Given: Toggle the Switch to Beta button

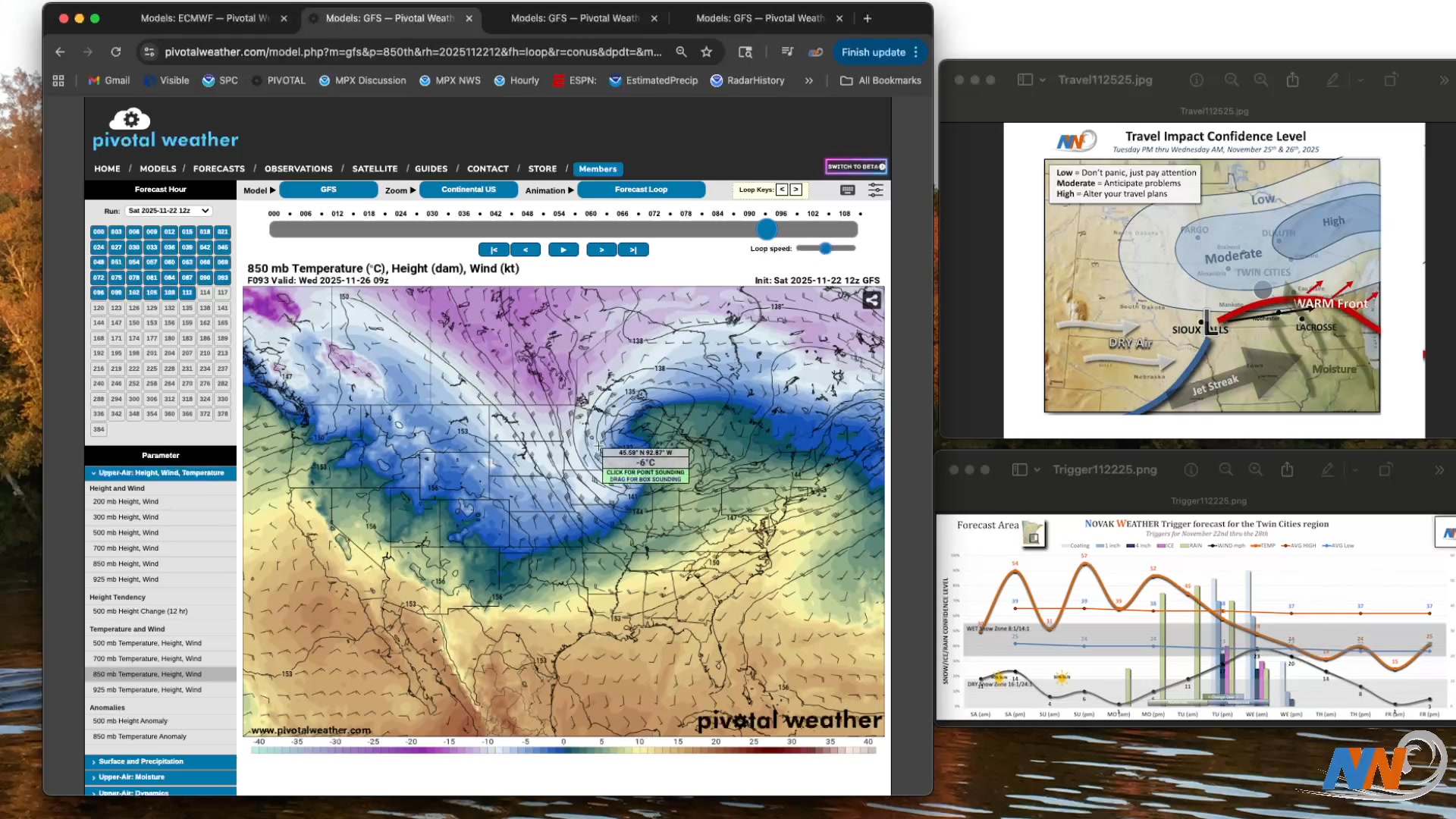Looking at the screenshot, I should (x=856, y=167).
